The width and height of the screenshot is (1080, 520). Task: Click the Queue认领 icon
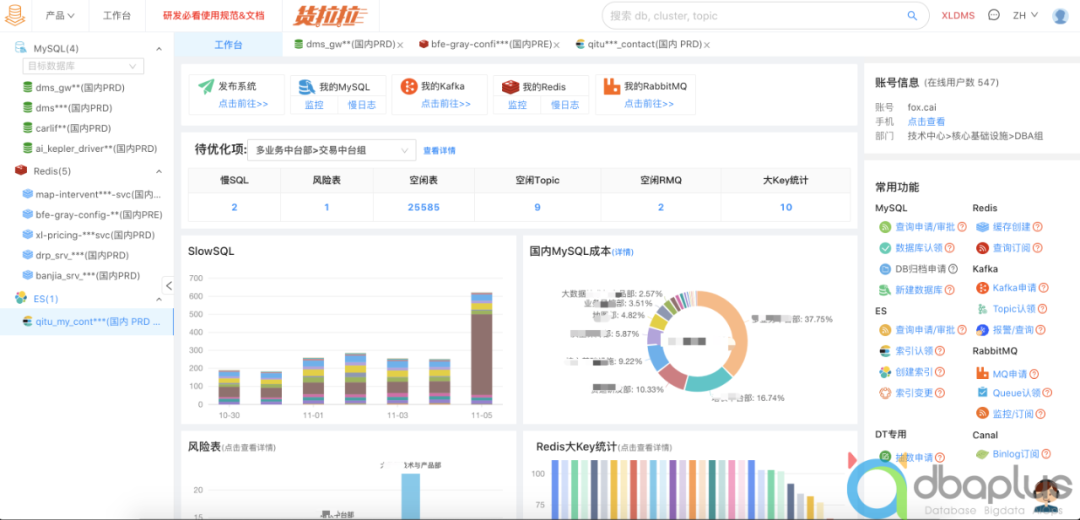(982, 393)
